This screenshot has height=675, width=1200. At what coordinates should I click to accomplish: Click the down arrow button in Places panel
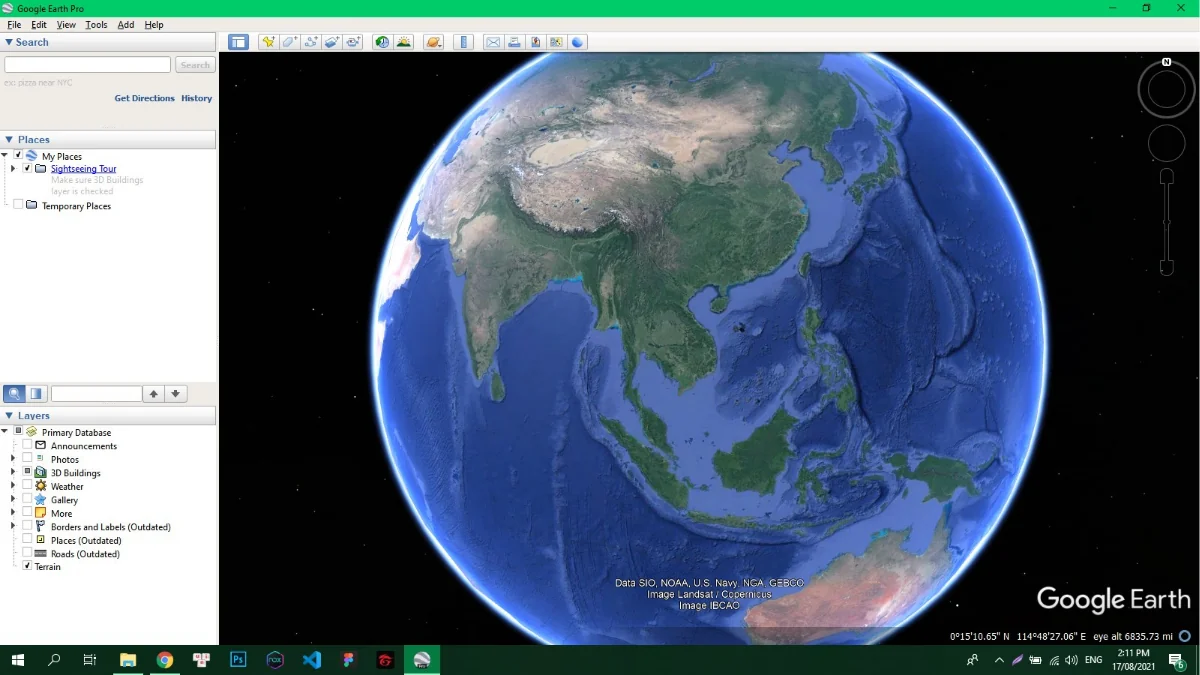[x=176, y=394]
